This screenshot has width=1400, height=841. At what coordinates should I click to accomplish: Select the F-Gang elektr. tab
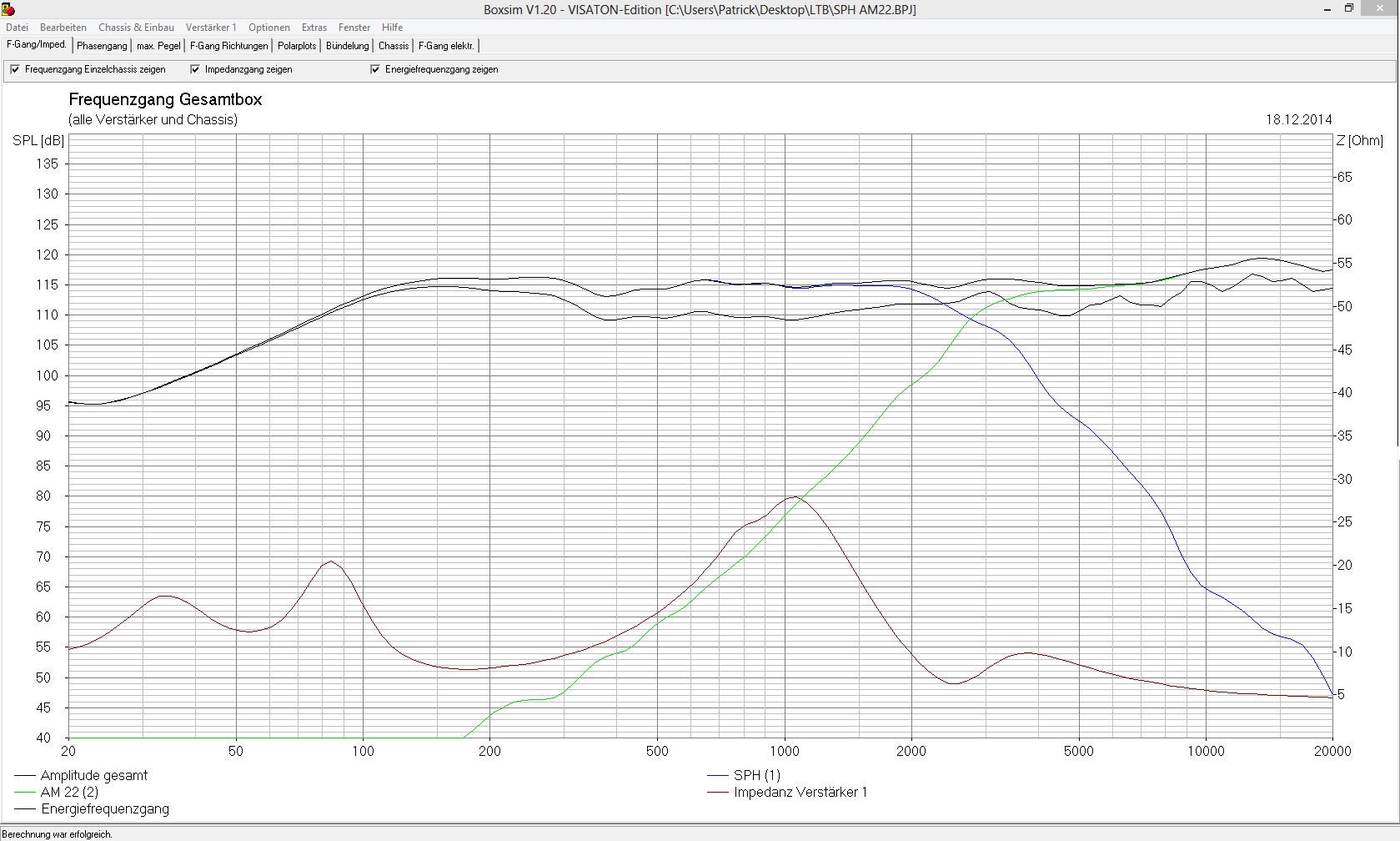(446, 46)
